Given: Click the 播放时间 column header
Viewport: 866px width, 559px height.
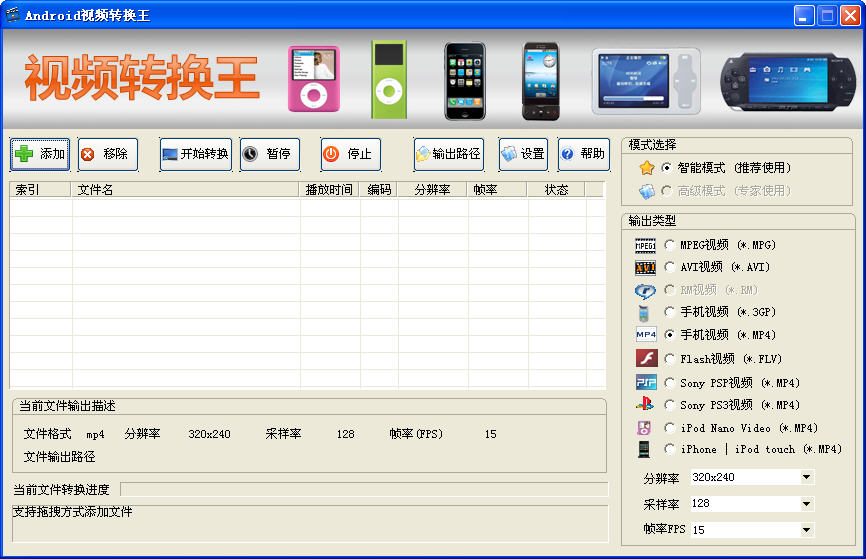Looking at the screenshot, I should [x=329, y=190].
